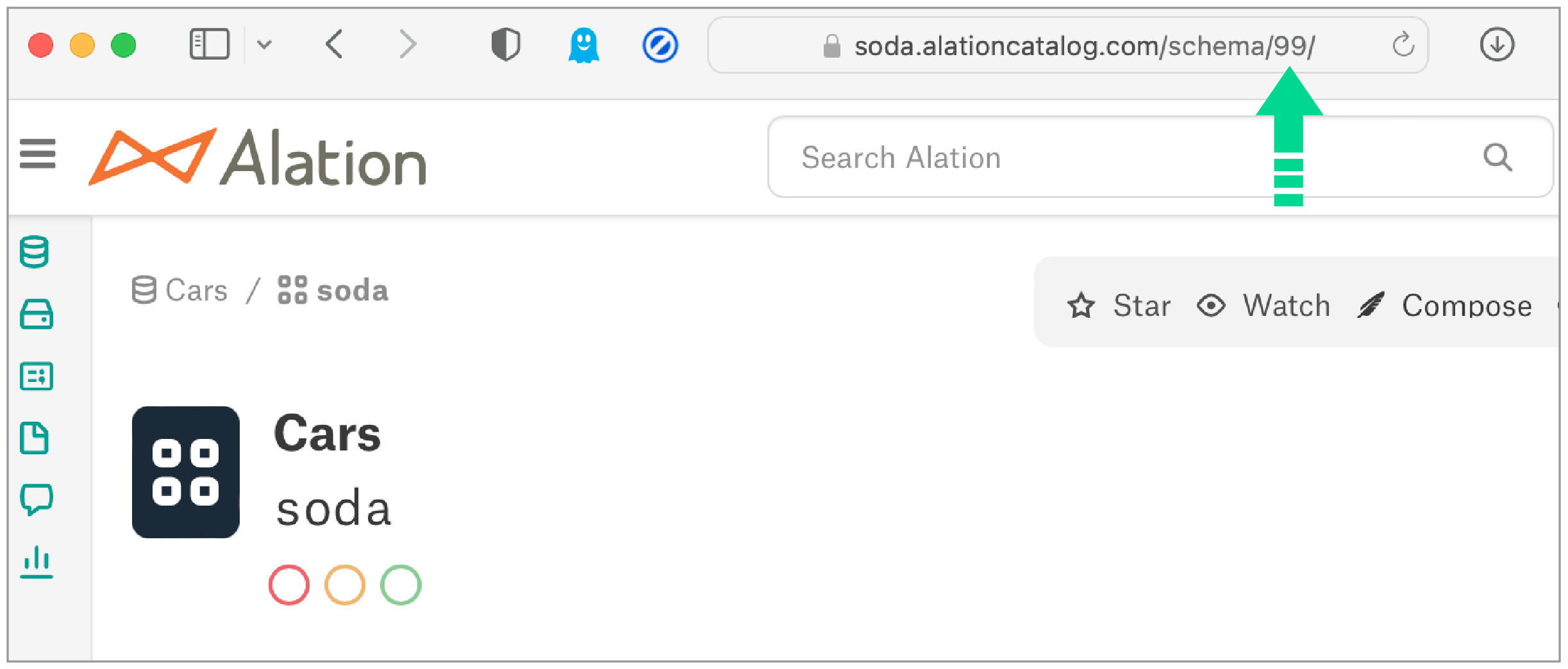1568x669 pixels.
Task: Expand the sidebar dropdown chevron in Safari
Action: pos(264,45)
